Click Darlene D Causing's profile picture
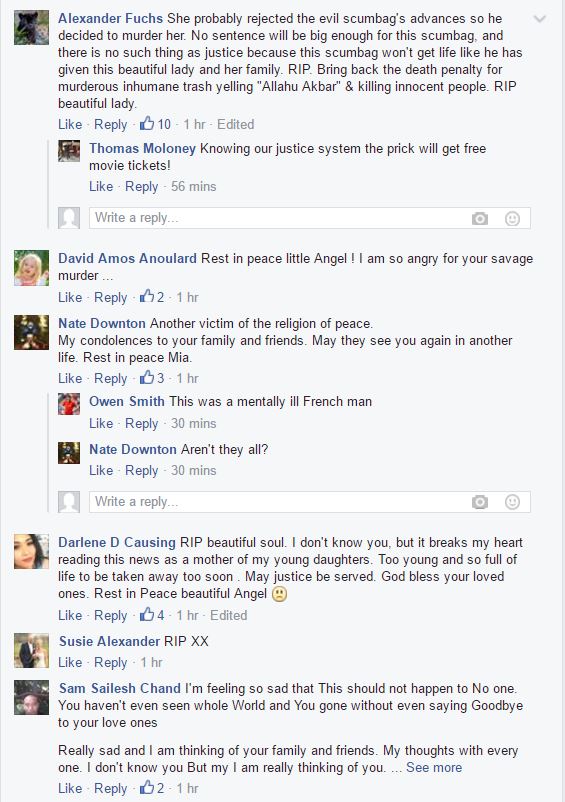Screen dimensions: 565x802 (31, 551)
